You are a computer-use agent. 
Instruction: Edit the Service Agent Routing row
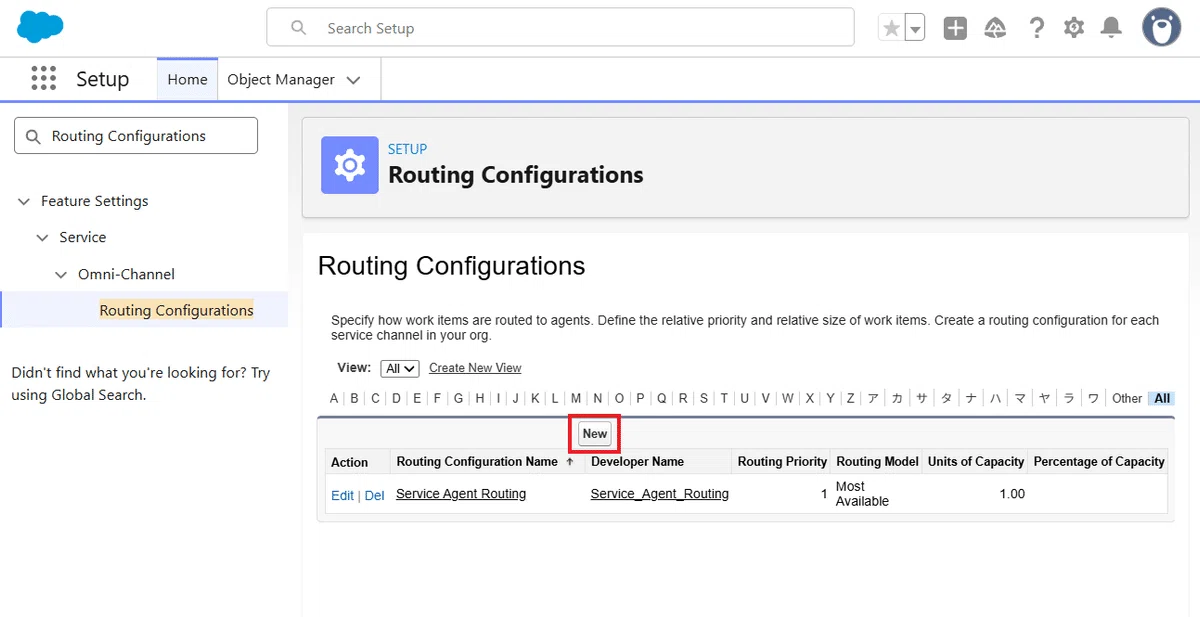(342, 495)
